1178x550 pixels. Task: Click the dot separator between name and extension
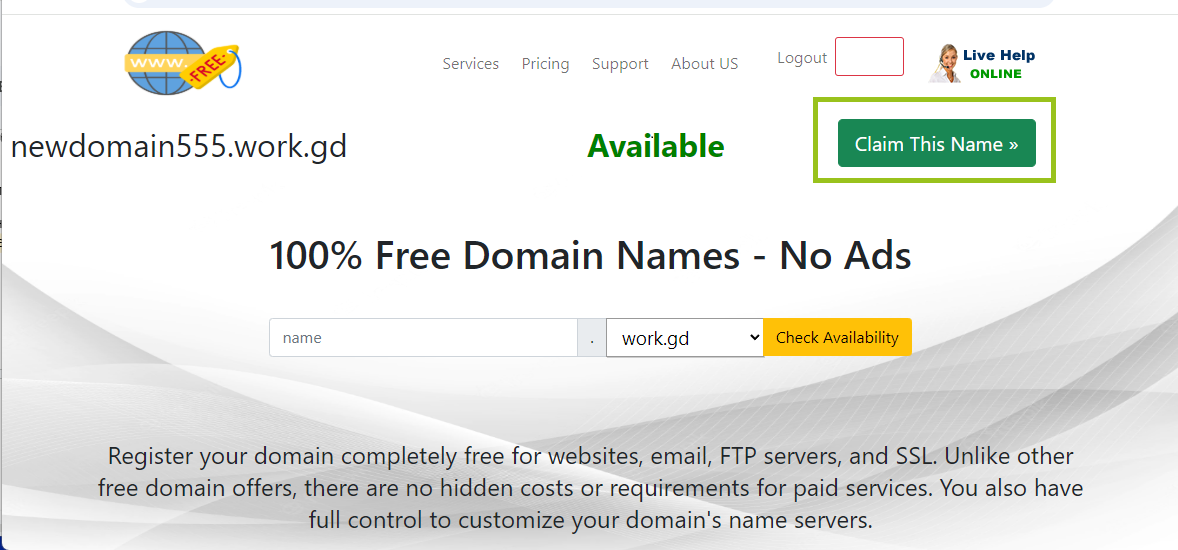[x=592, y=337]
